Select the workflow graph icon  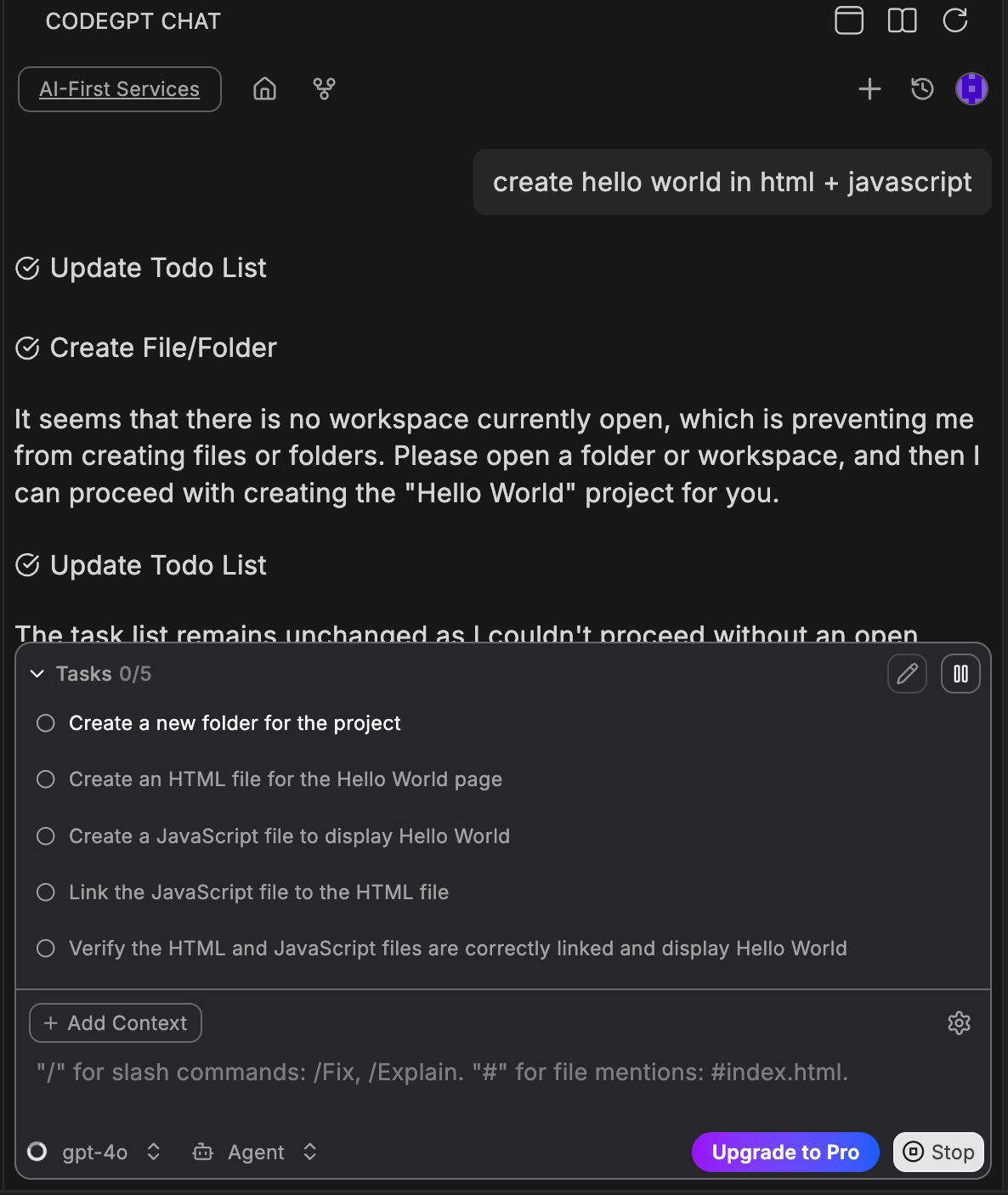point(324,88)
